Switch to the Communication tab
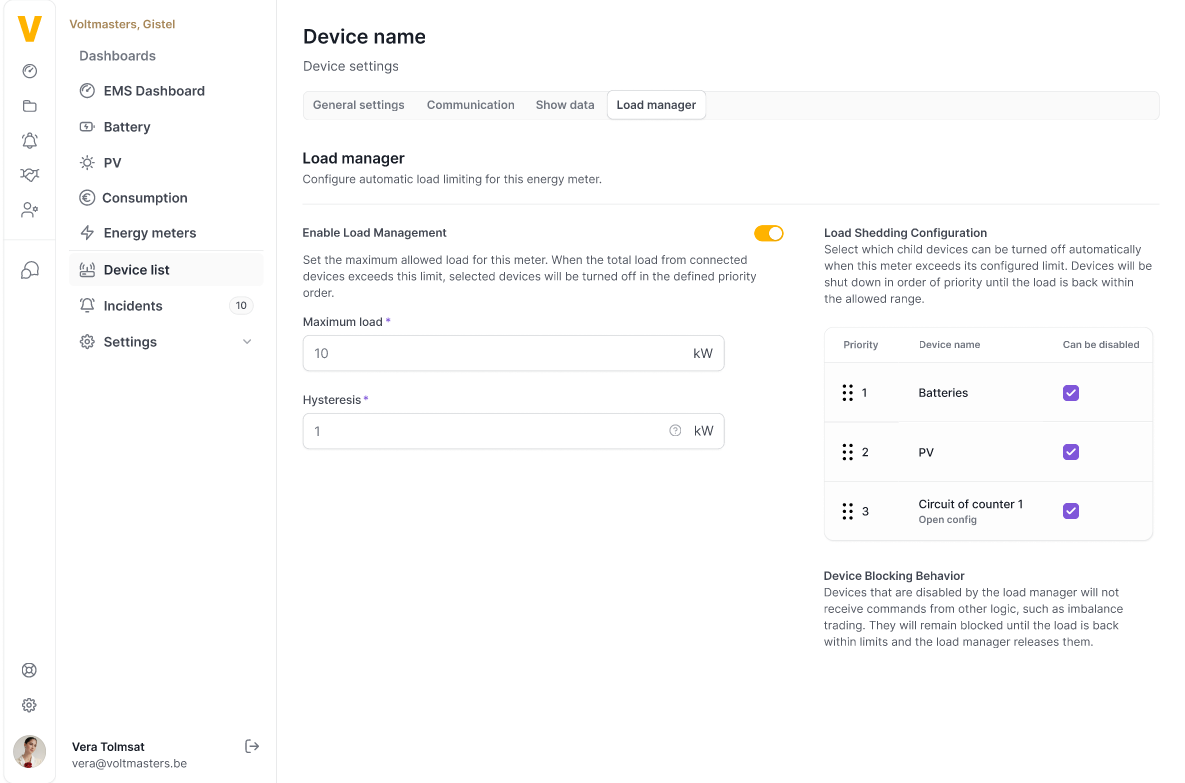 tap(470, 105)
